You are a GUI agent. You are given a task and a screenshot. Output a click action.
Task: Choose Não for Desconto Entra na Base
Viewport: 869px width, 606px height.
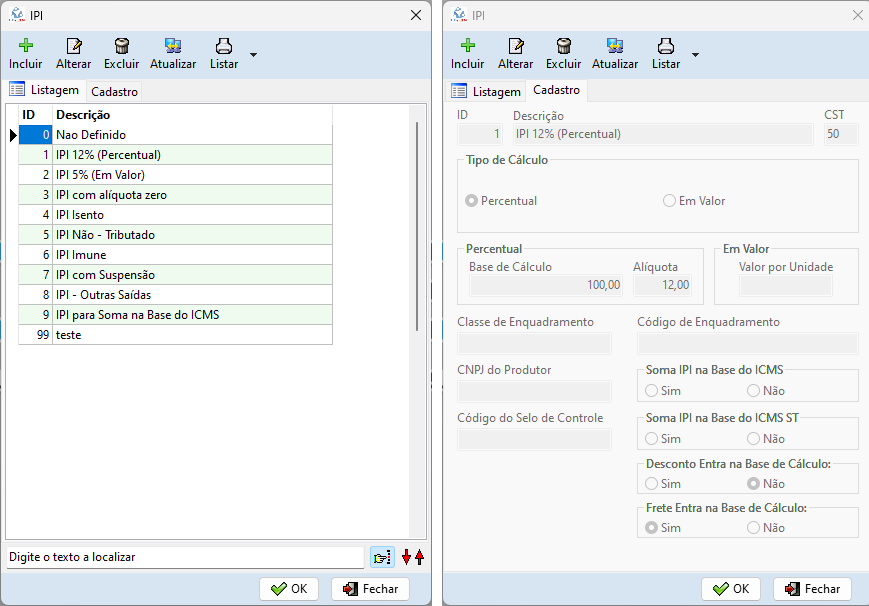[753, 483]
